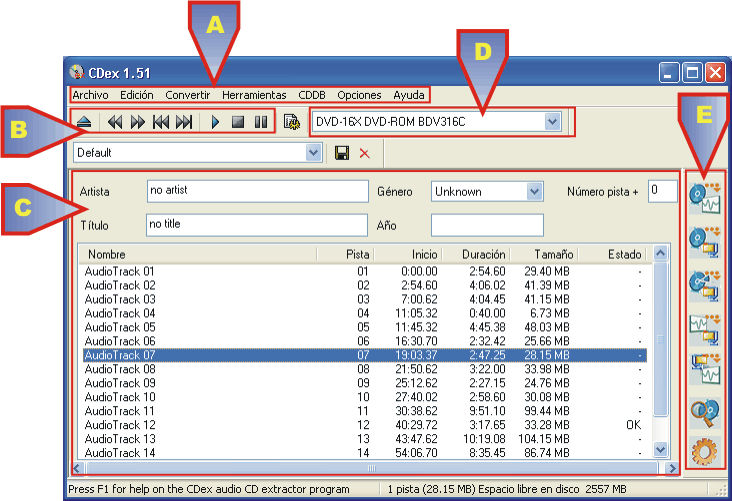Screen dimensions: 732x501
Task: Click extract CD tracks to compressed audio icon
Action: point(705,239)
